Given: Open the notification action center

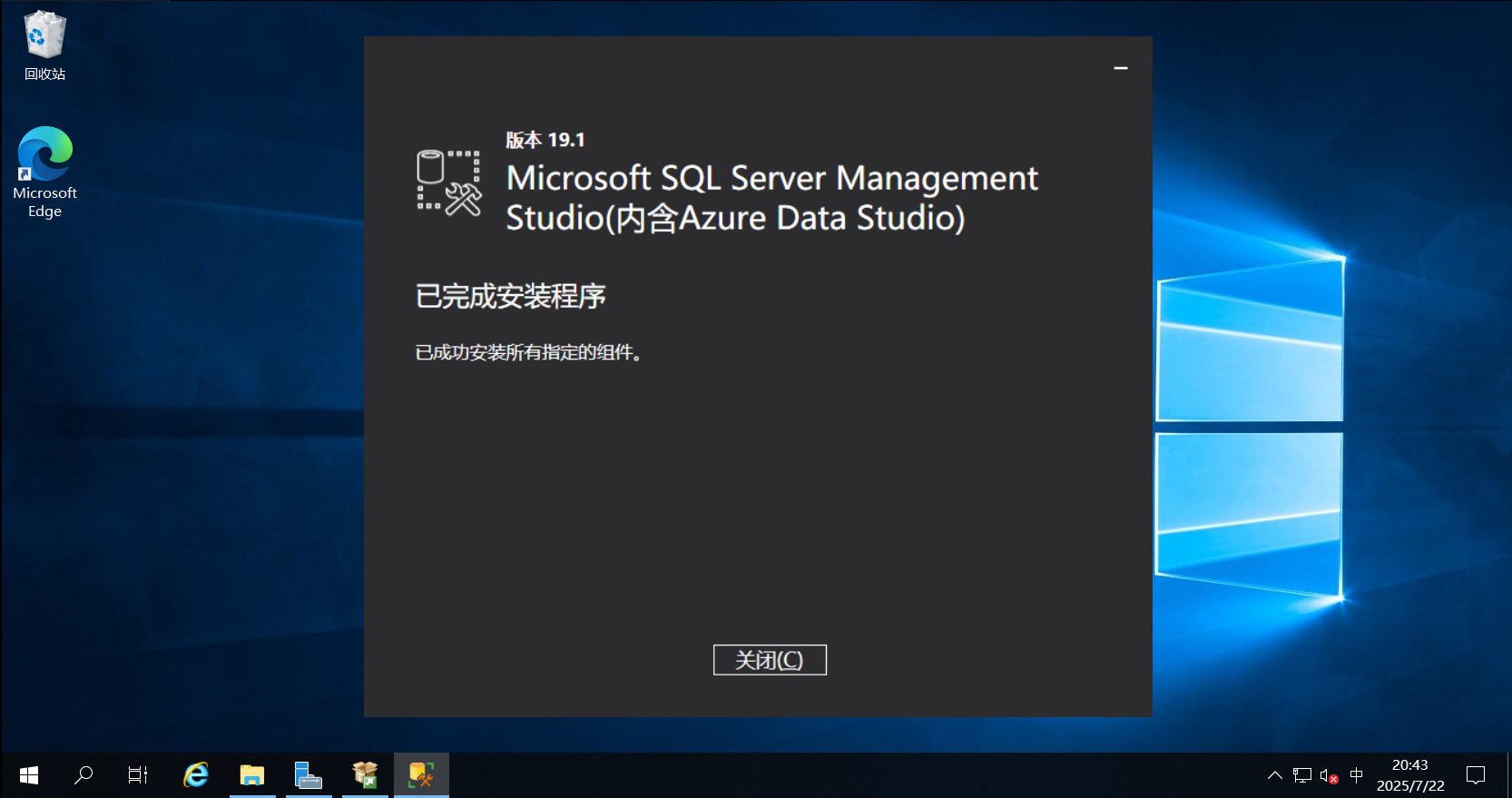Looking at the screenshot, I should pyautogui.click(x=1476, y=775).
